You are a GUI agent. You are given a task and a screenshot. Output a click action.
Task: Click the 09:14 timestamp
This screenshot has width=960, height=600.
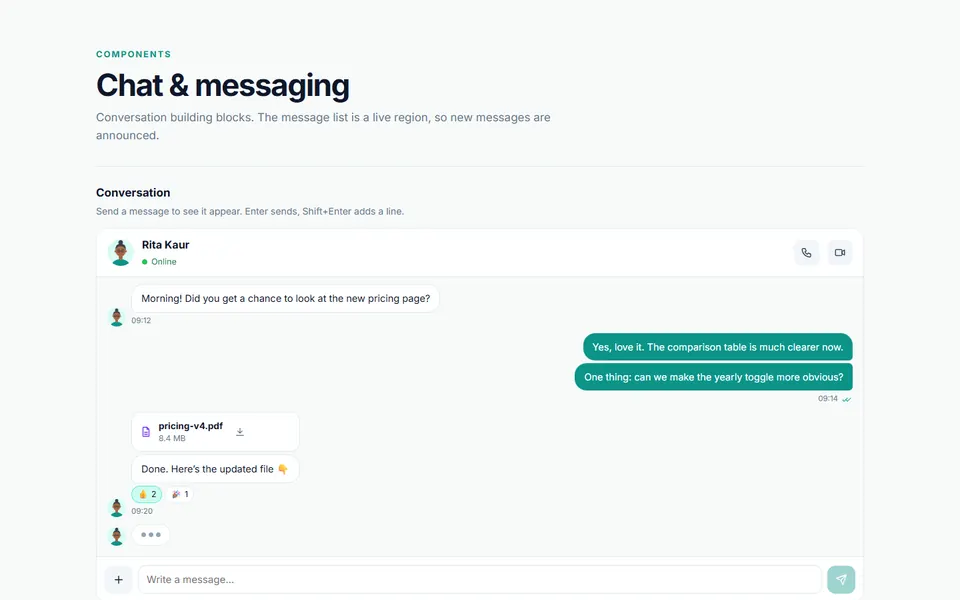pyautogui.click(x=828, y=399)
